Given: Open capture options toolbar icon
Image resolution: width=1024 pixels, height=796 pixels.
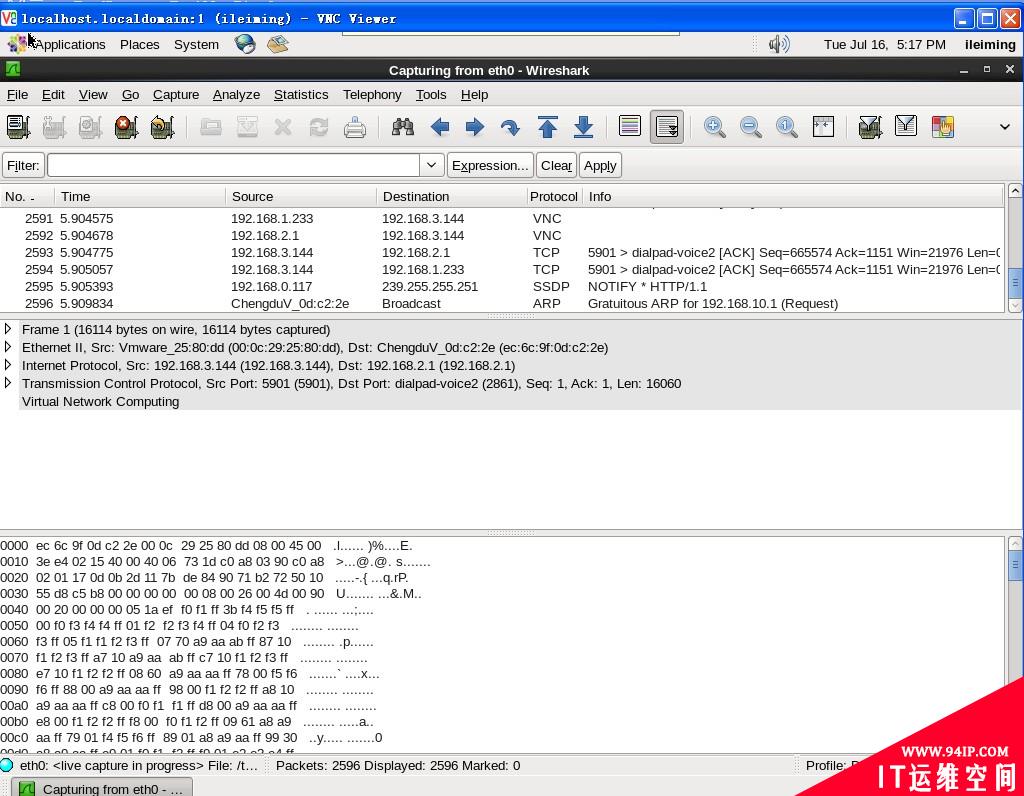Looking at the screenshot, I should coord(54,126).
